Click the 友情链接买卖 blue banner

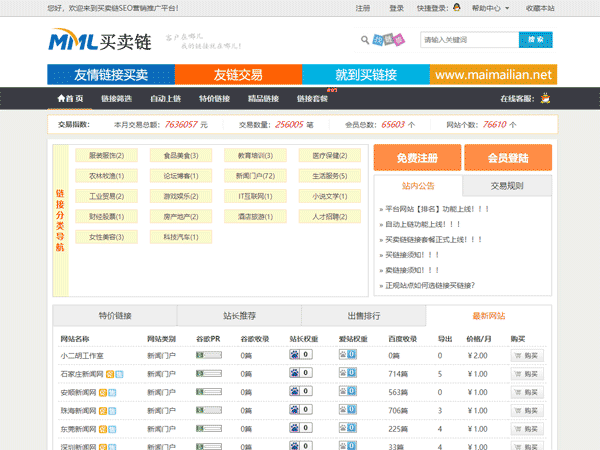point(111,75)
